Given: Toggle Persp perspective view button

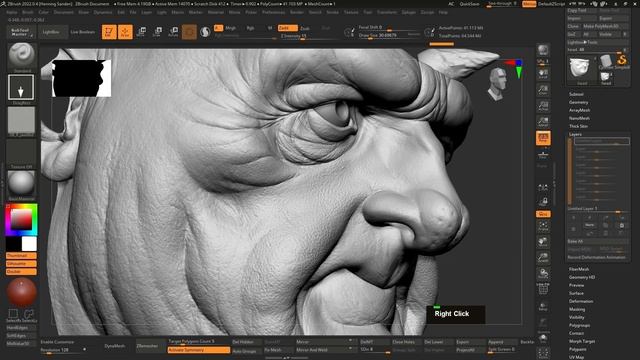Looking at the screenshot, I should pyautogui.click(x=543, y=138).
